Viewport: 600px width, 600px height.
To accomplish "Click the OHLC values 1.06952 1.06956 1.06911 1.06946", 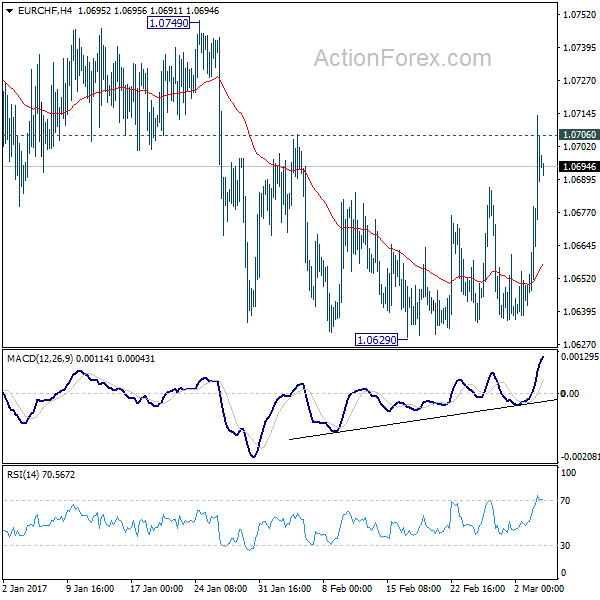I will [148, 11].
